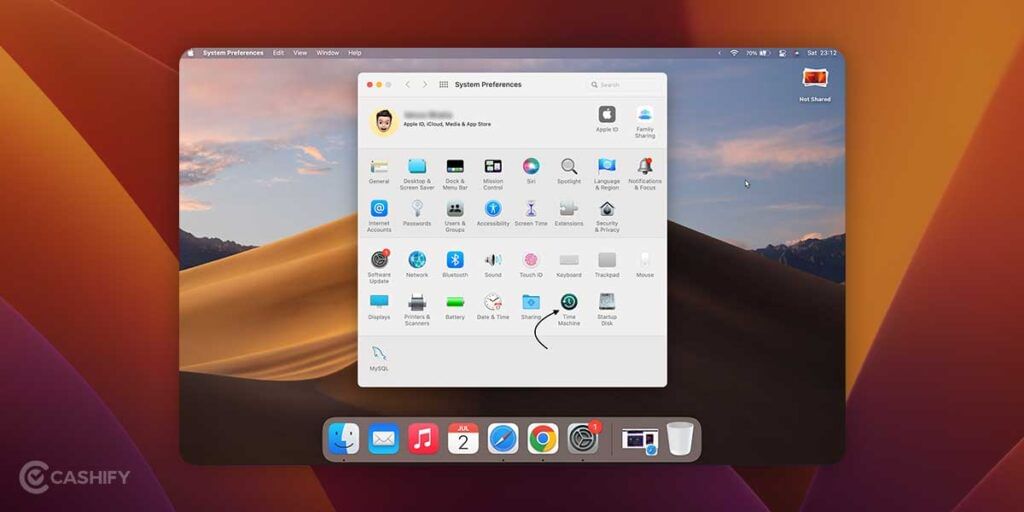Open Google Chrome from the Dock

[x=543, y=438]
